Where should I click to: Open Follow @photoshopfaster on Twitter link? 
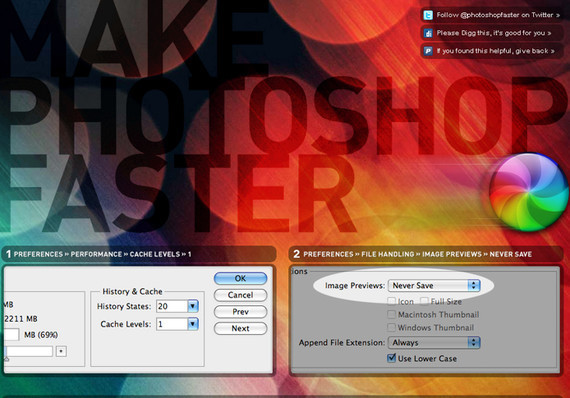click(498, 15)
